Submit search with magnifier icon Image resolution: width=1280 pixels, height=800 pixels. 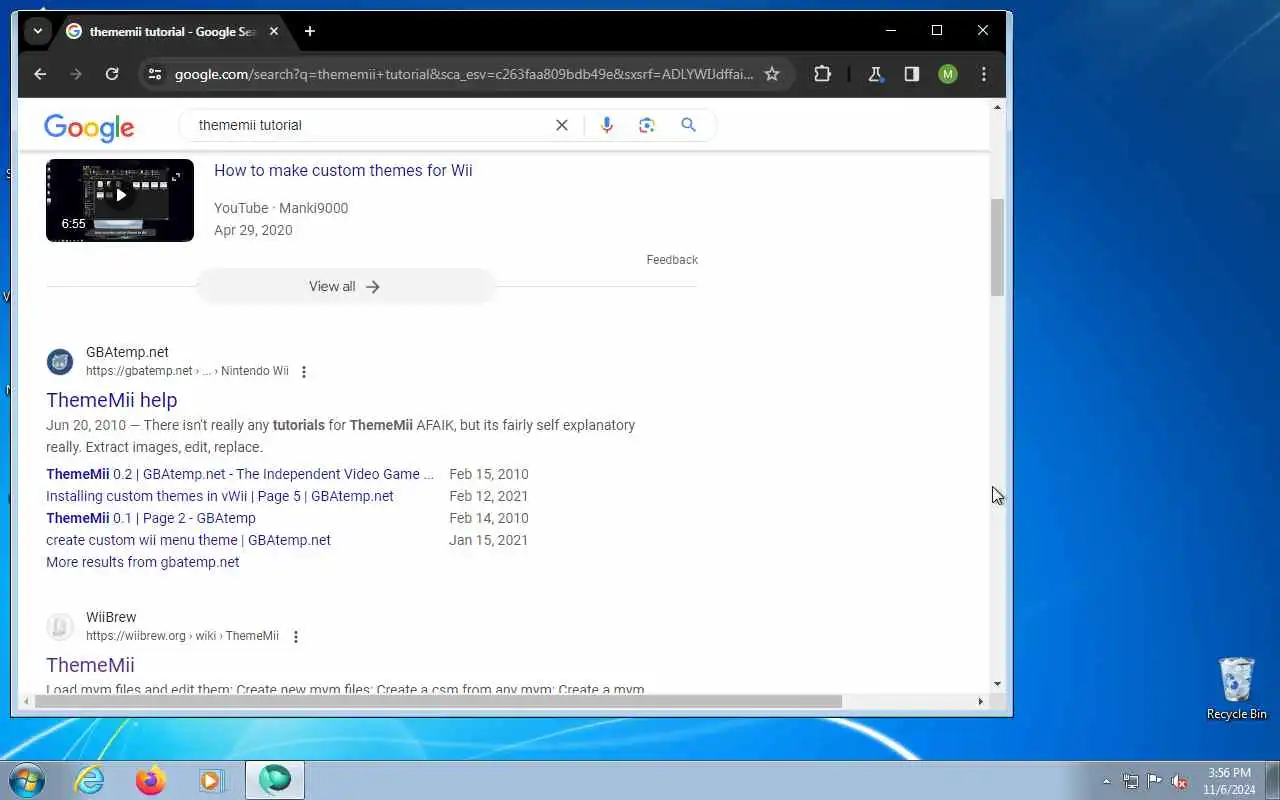[x=688, y=125]
